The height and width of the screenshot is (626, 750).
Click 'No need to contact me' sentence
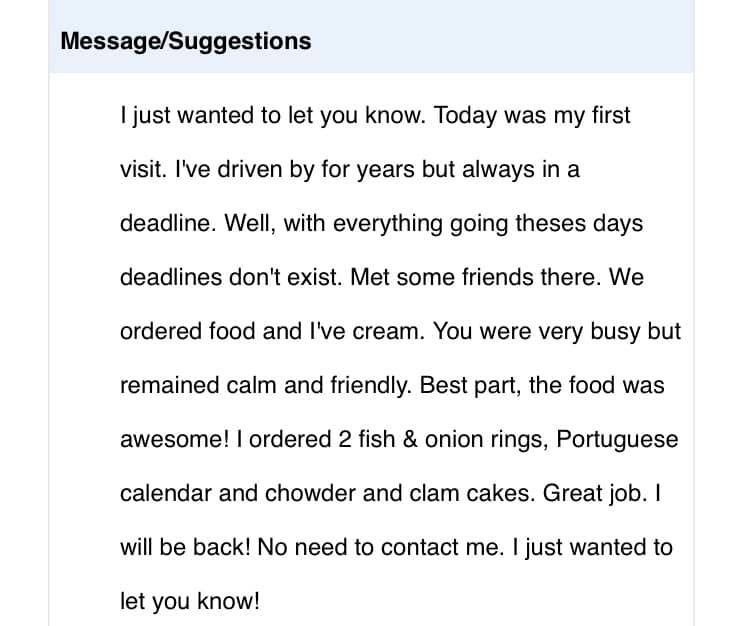click(381, 548)
